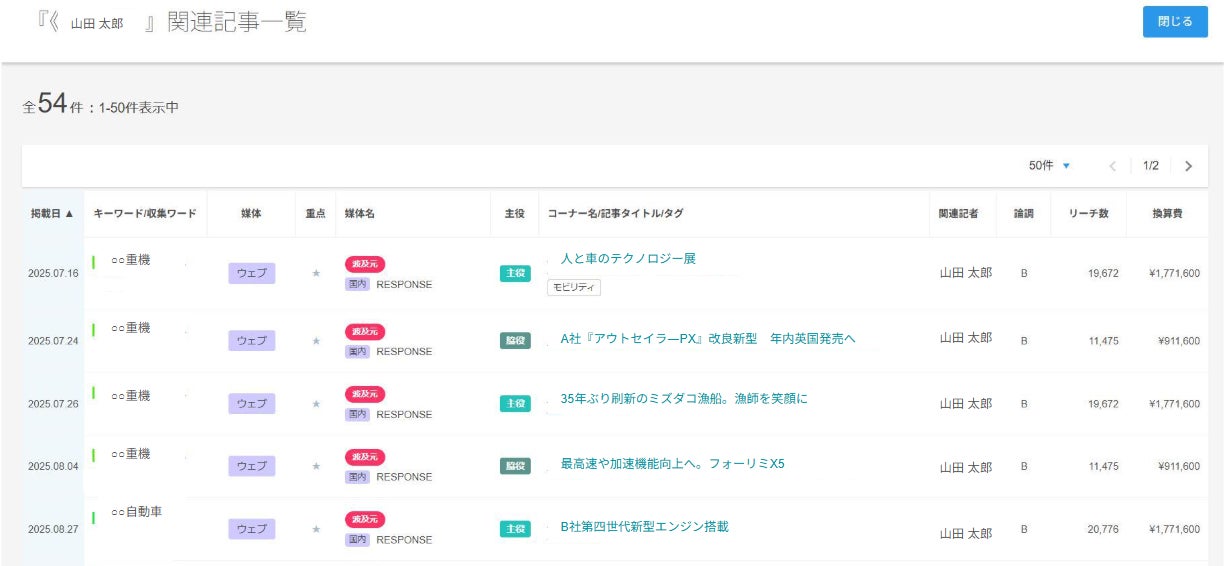Click the 脇役 badge for the 2025.07.24 article

pos(515,341)
